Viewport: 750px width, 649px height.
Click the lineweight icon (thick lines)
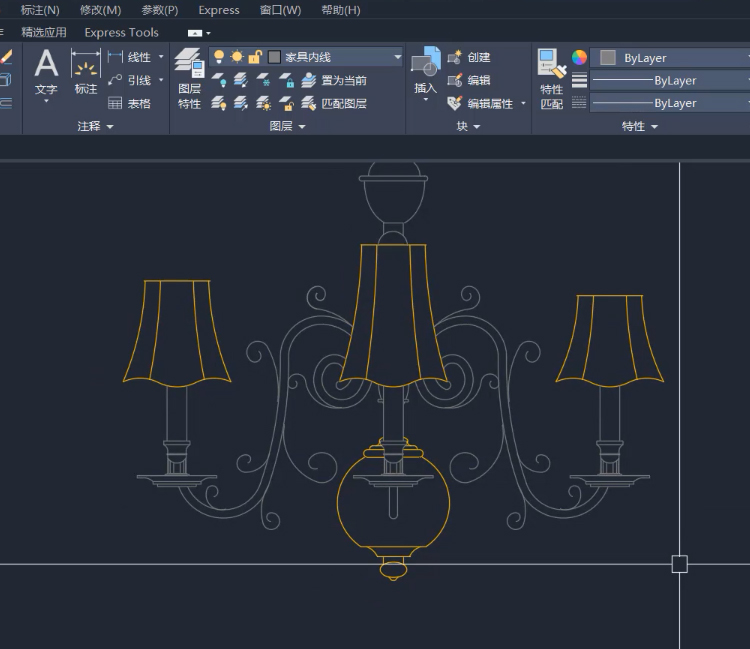coord(579,80)
